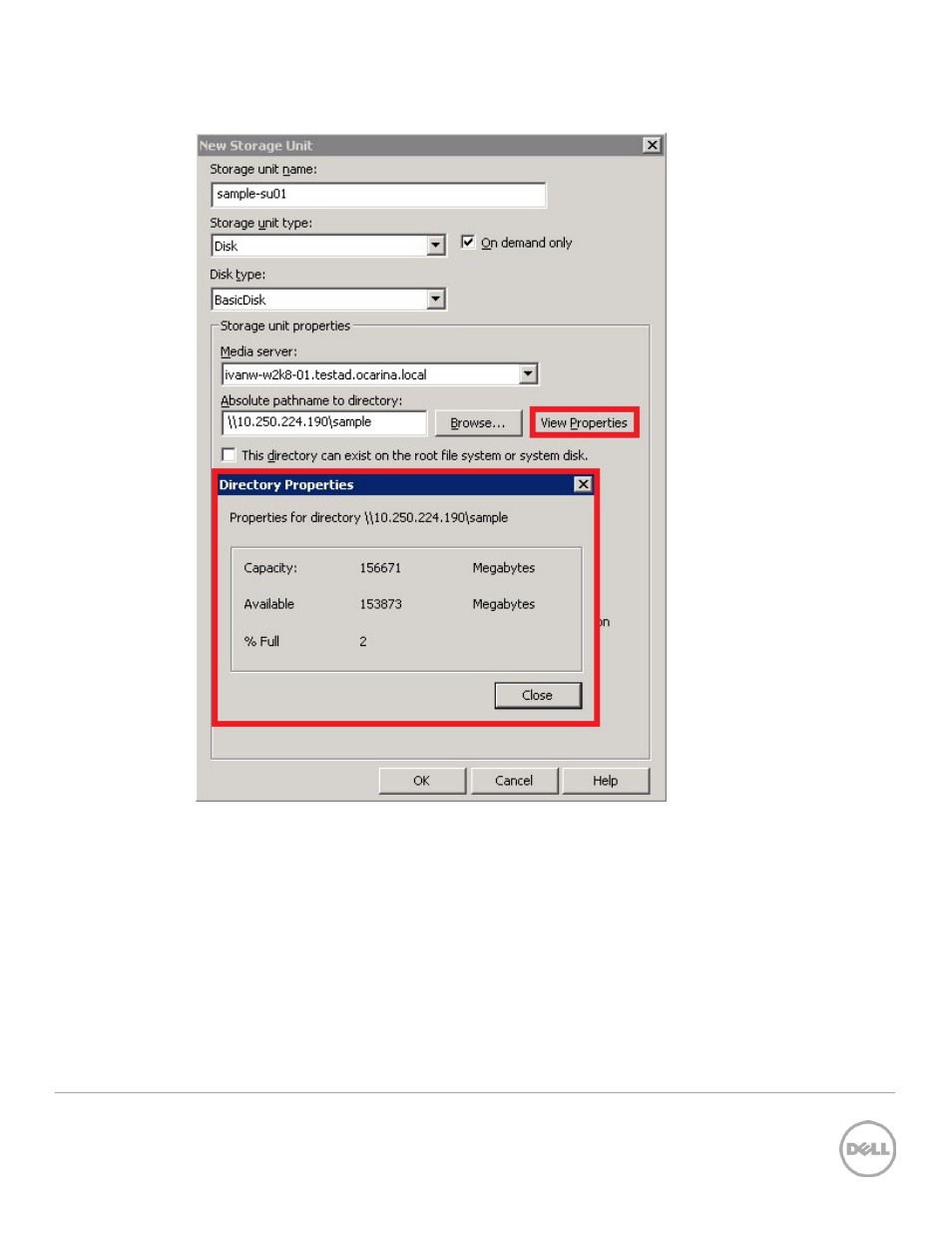
Task: Open the Storage unit type dropdown
Action: [436, 246]
